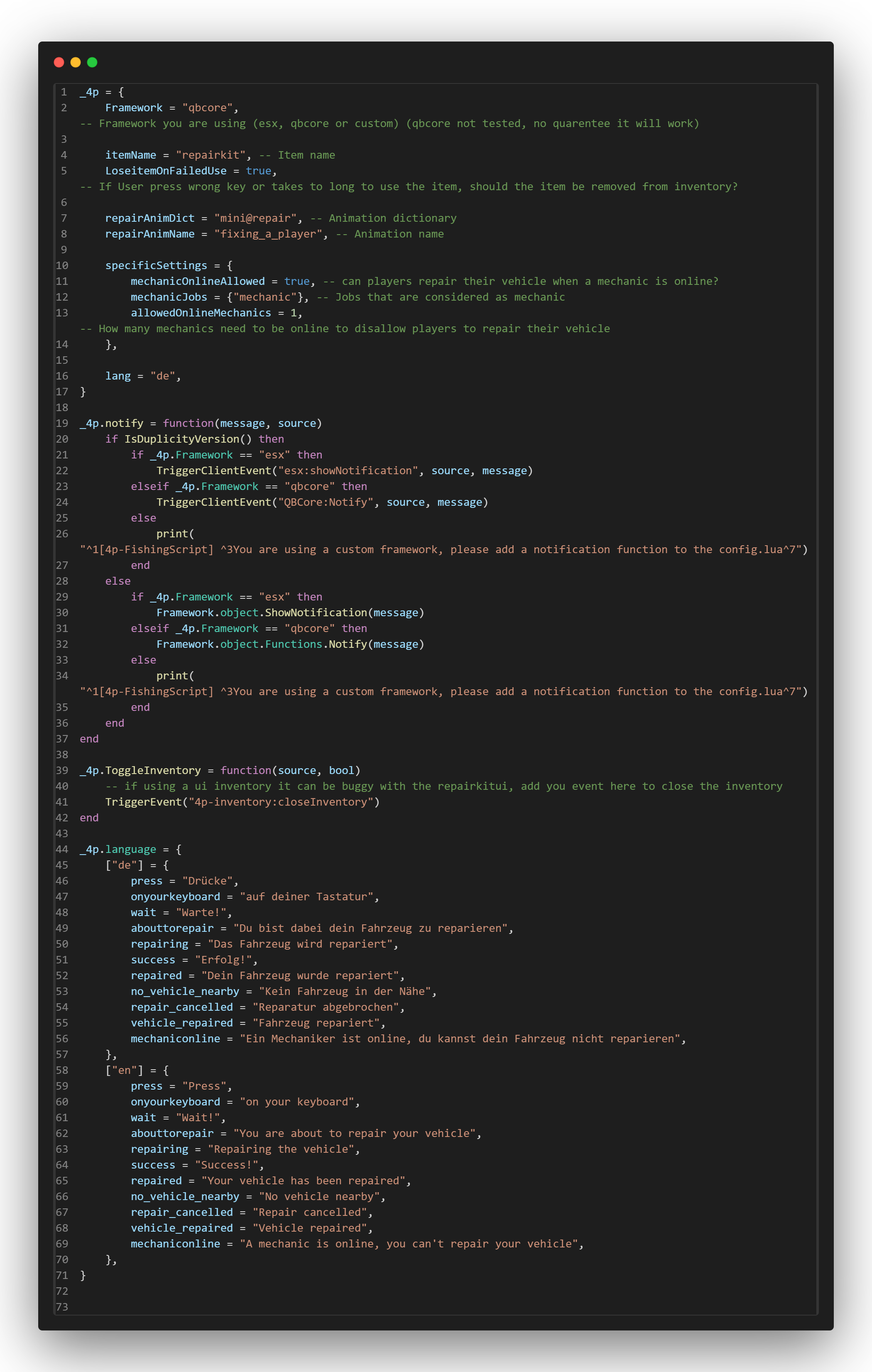Click the _4p.language table declaration
The height and width of the screenshot is (1372, 872).
point(130,850)
